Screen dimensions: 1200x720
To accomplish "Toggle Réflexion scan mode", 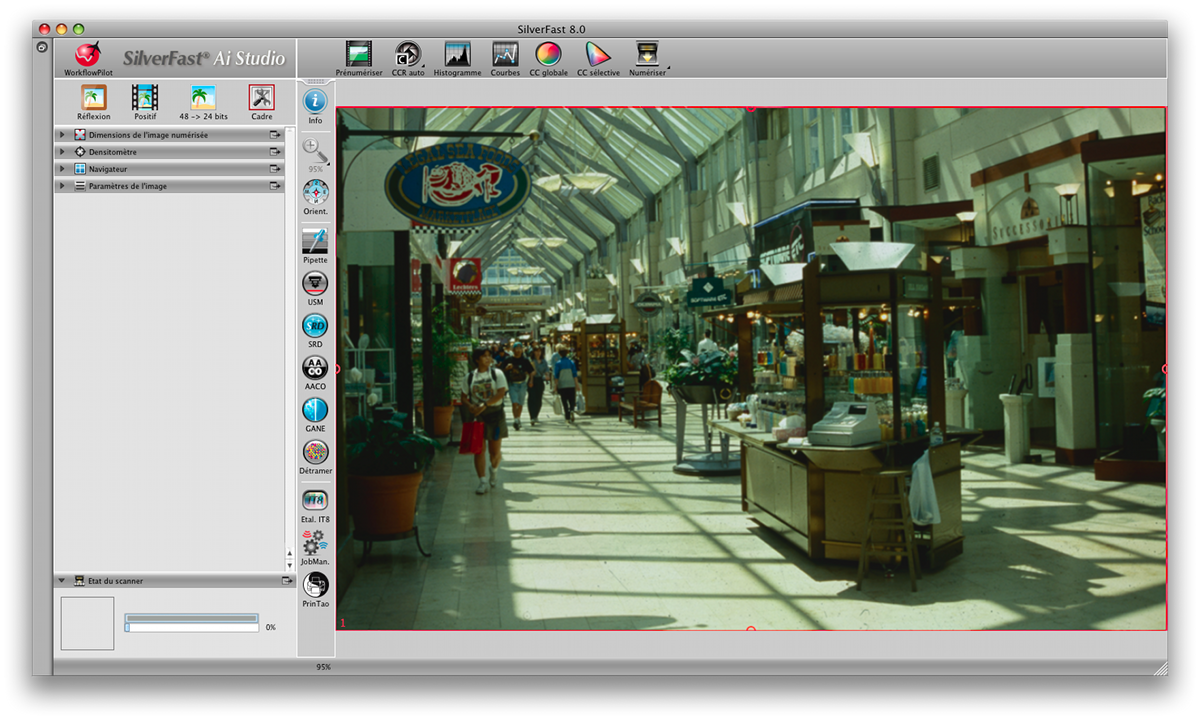I will coord(94,98).
